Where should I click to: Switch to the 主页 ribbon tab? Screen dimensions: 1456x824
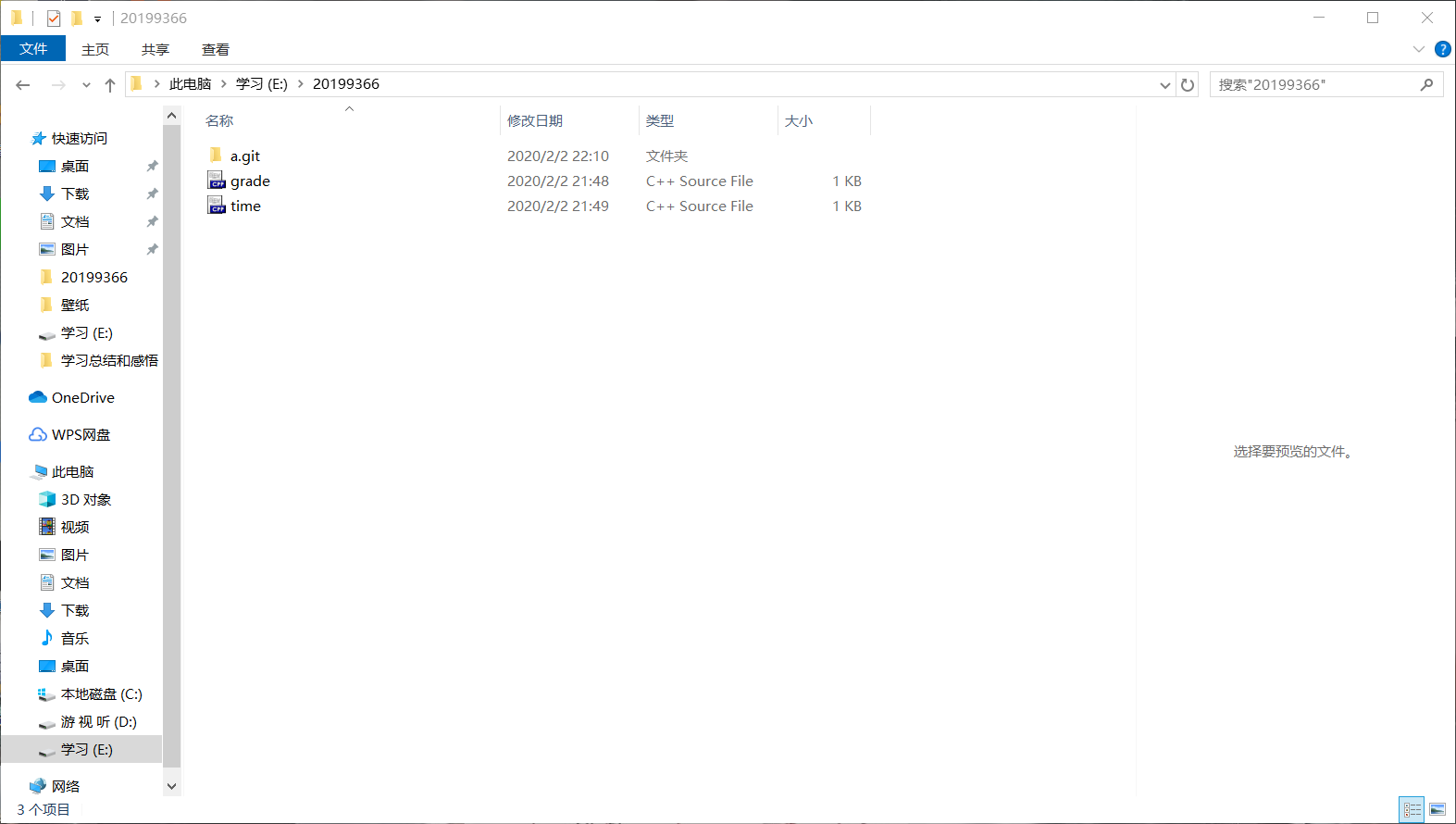coord(95,49)
